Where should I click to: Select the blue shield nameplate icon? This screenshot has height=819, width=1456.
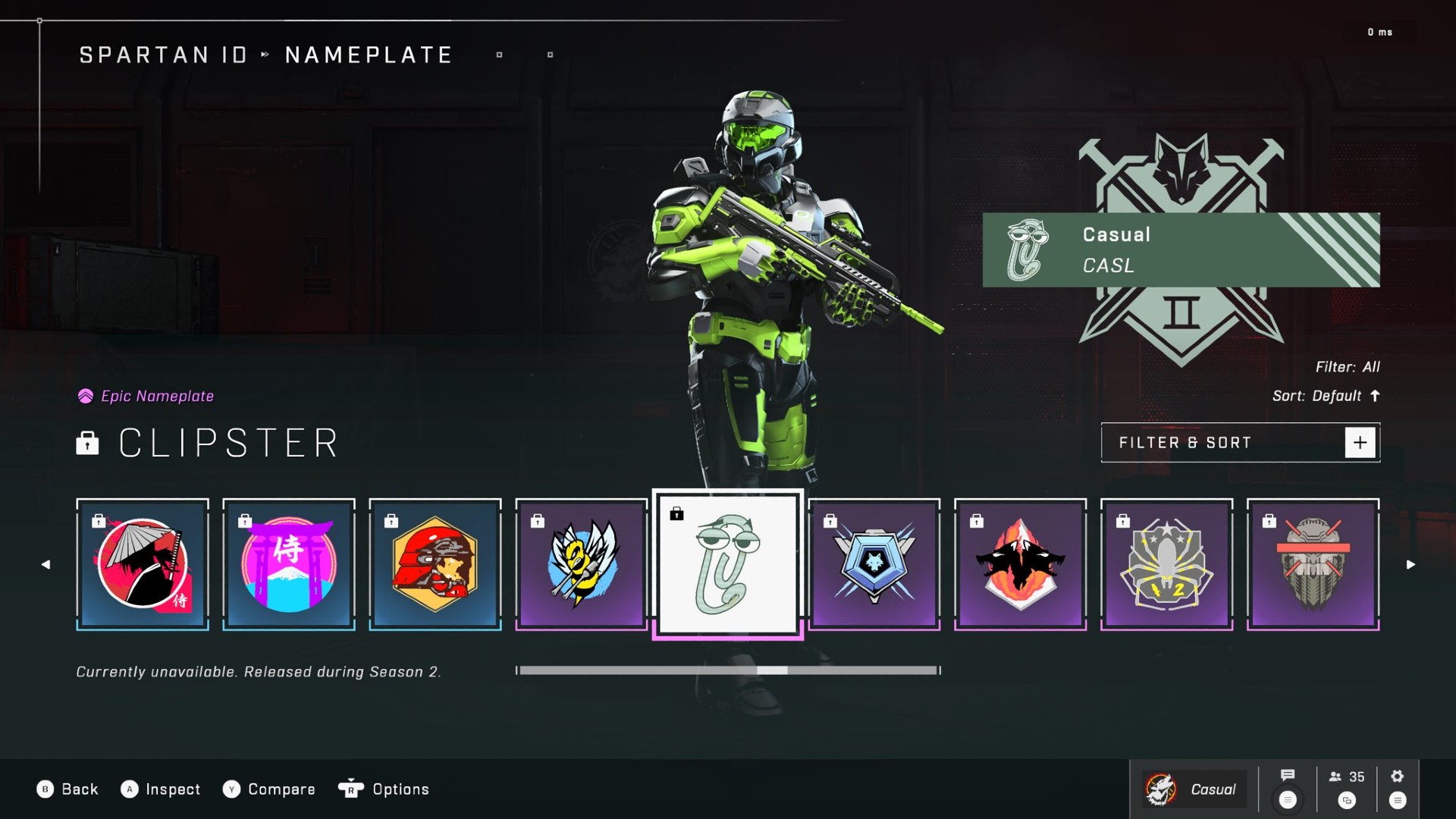(x=874, y=564)
